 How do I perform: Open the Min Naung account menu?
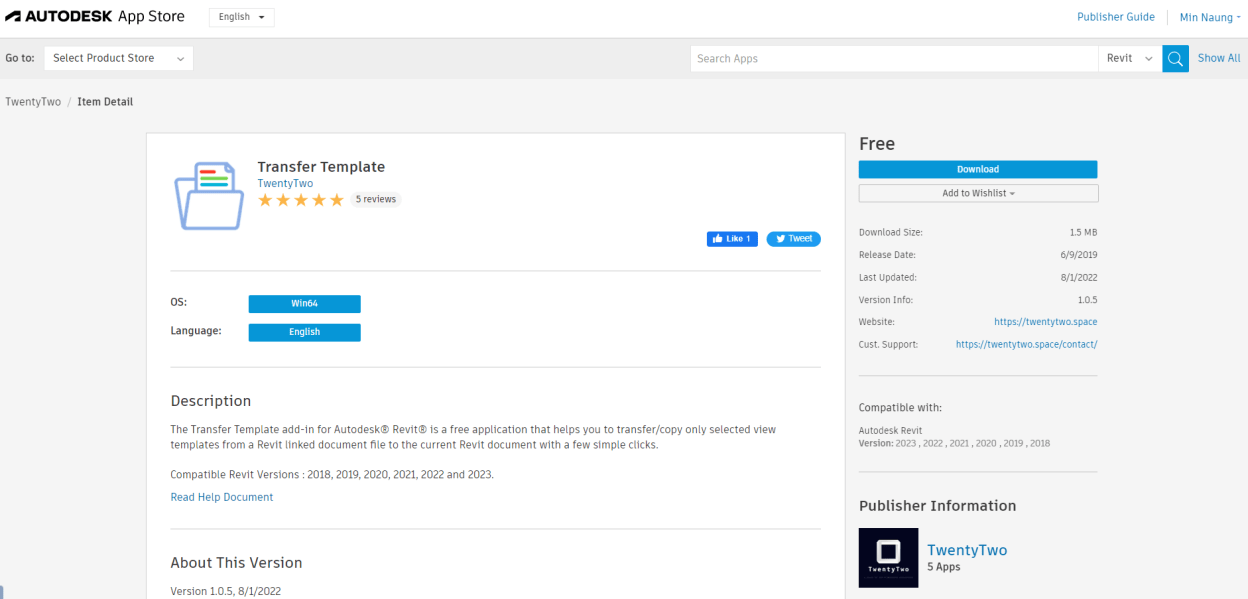[x=1209, y=17]
